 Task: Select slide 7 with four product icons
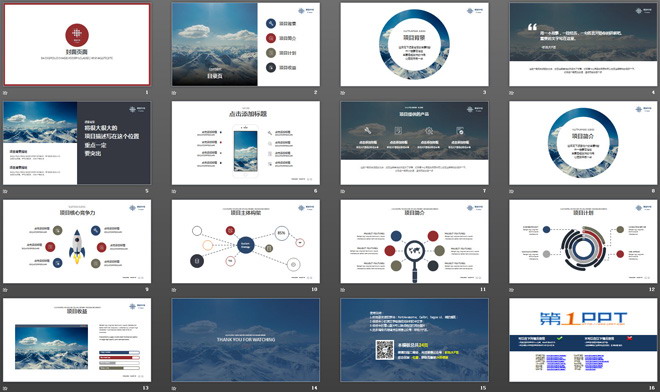[415, 143]
